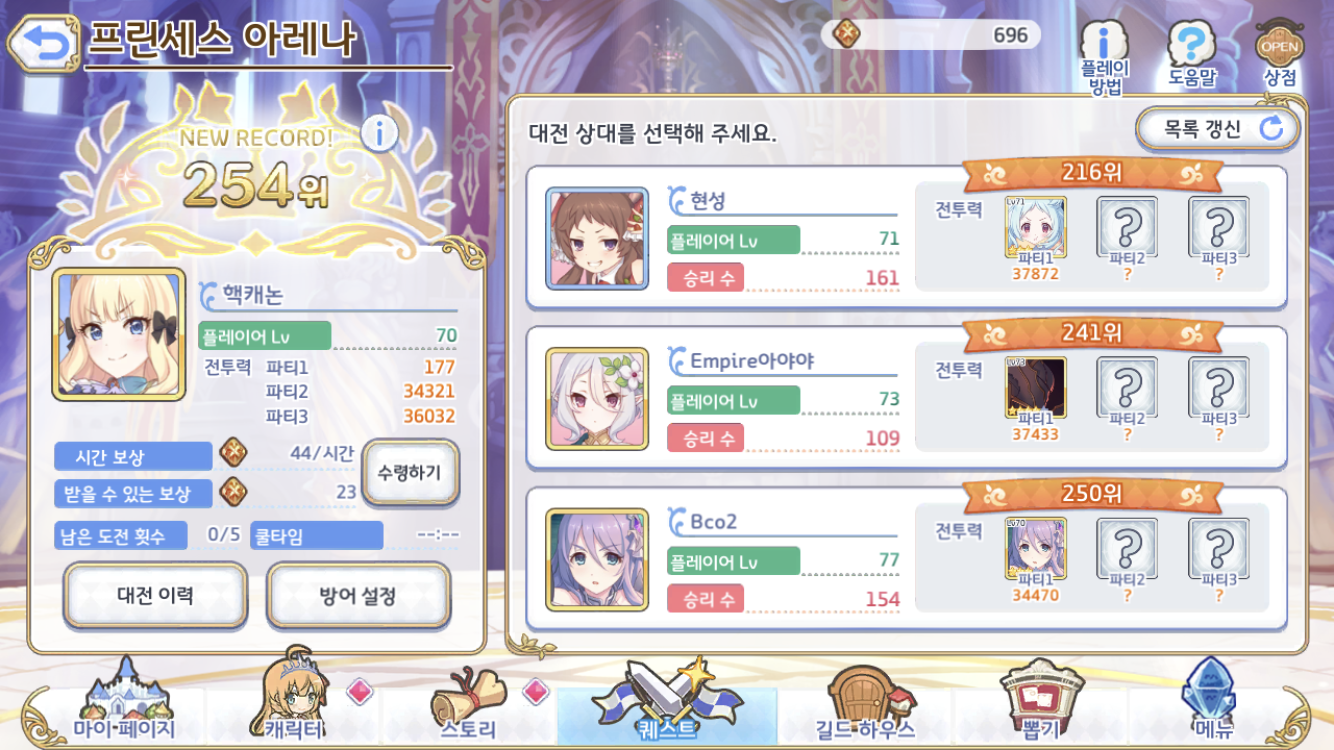Screen dimensions: 1334x750
Task: Open the 도움말 question mark icon
Action: (1190, 56)
